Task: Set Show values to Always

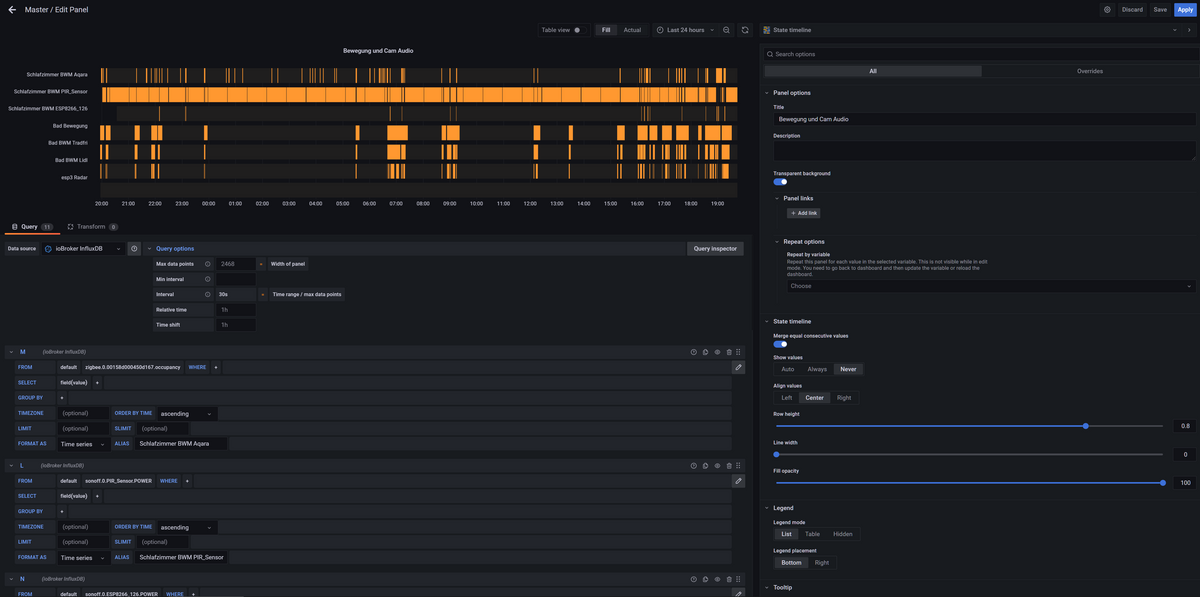Action: point(818,369)
